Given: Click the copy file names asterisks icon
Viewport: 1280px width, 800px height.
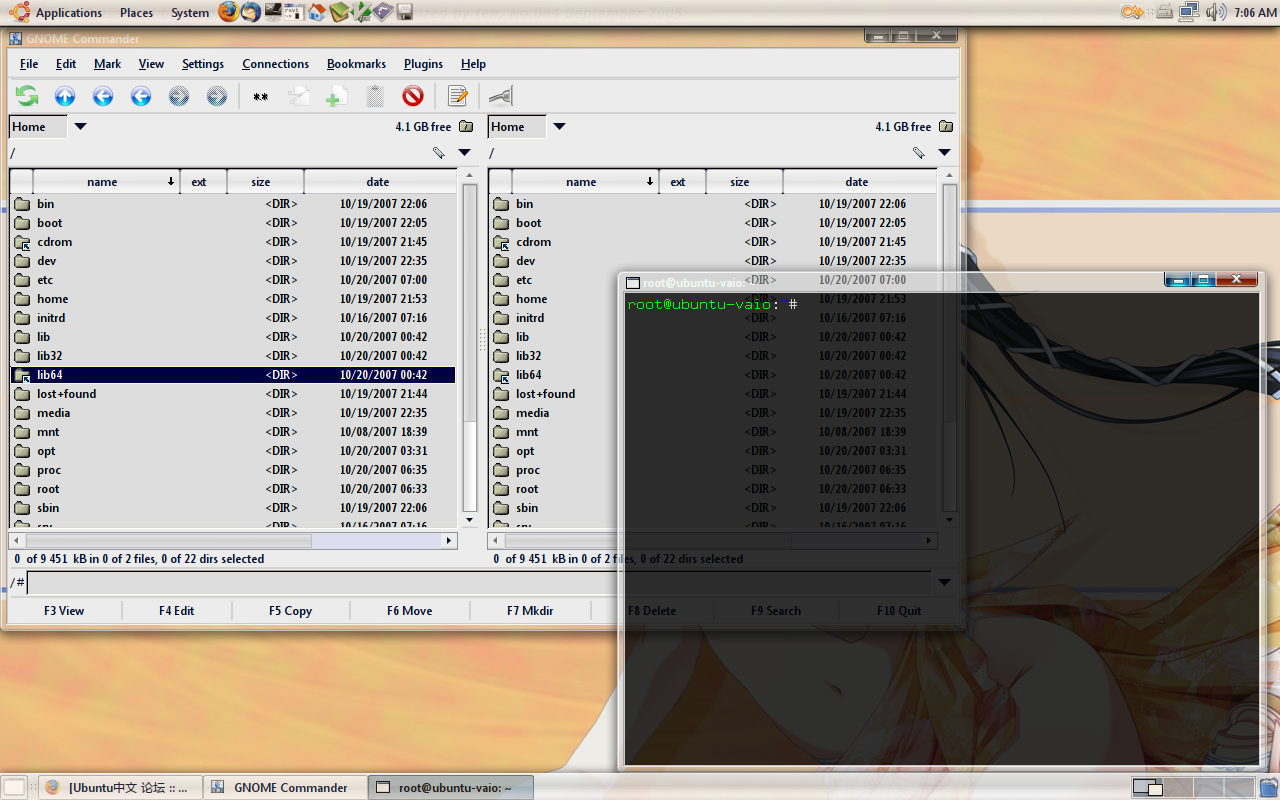Looking at the screenshot, I should [260, 97].
